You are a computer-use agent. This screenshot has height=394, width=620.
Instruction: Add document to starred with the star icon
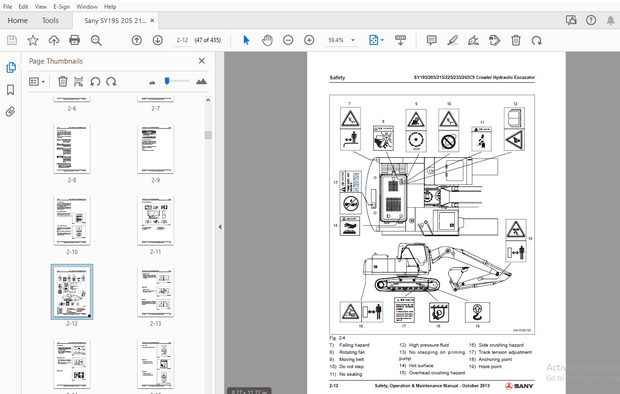pyautogui.click(x=33, y=40)
